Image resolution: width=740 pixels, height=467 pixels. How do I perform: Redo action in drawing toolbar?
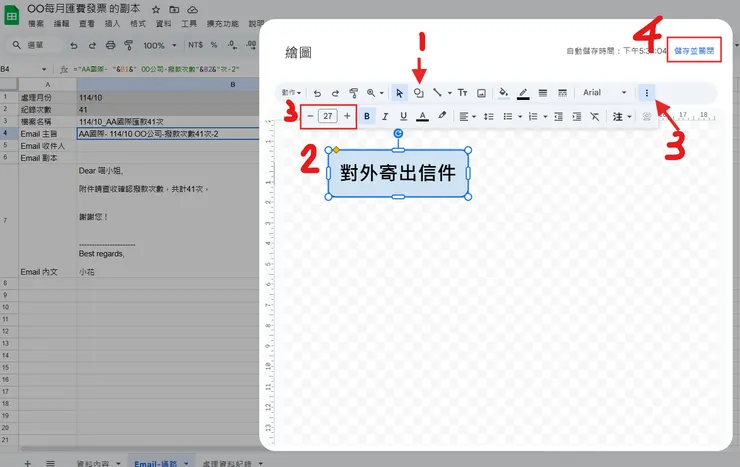[x=335, y=93]
